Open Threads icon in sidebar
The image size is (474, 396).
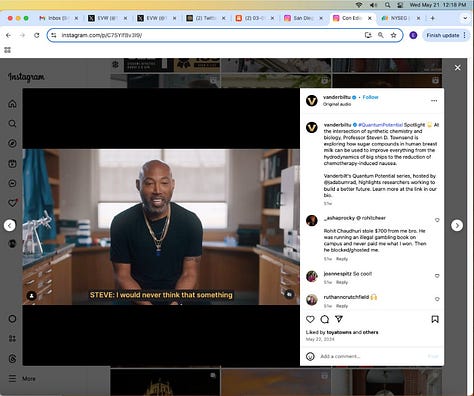pyautogui.click(x=12, y=358)
